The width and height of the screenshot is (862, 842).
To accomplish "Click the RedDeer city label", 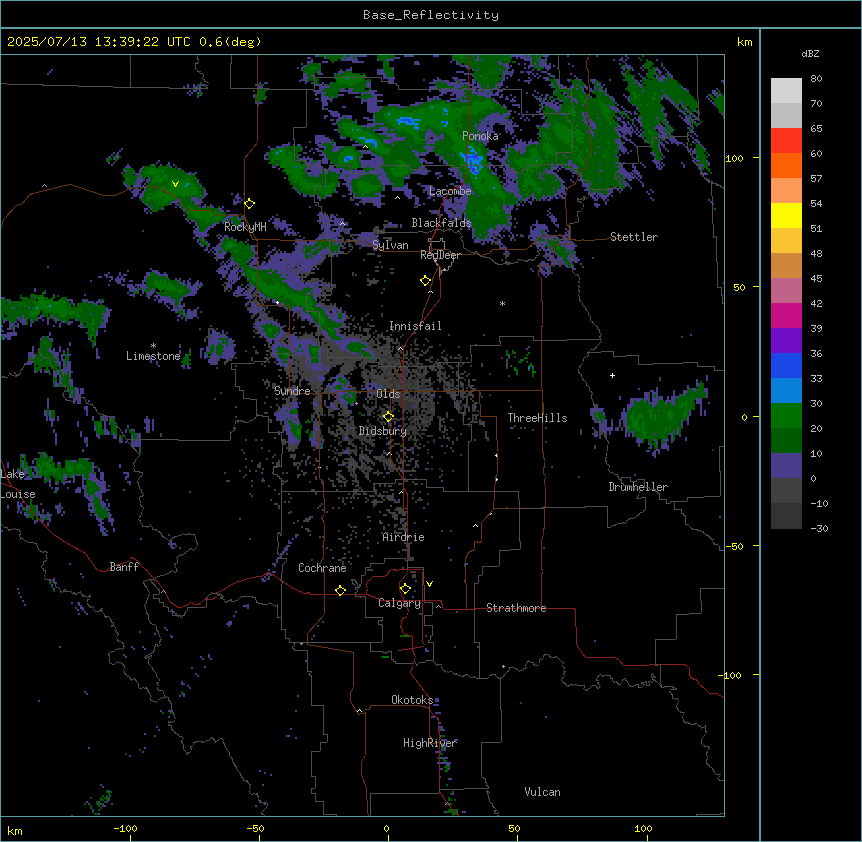I will [440, 255].
